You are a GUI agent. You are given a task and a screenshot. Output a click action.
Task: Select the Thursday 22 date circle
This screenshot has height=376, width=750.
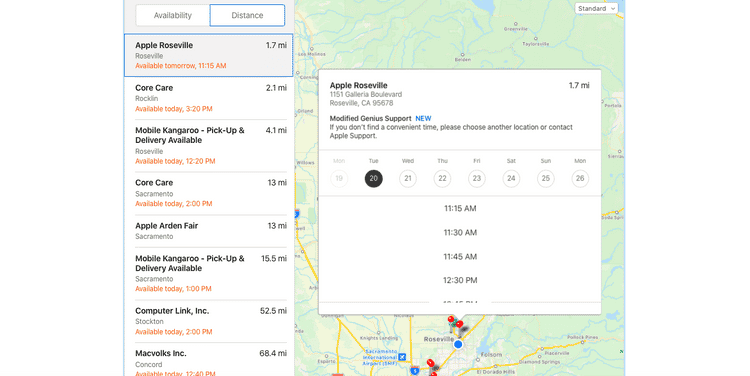pyautogui.click(x=442, y=178)
